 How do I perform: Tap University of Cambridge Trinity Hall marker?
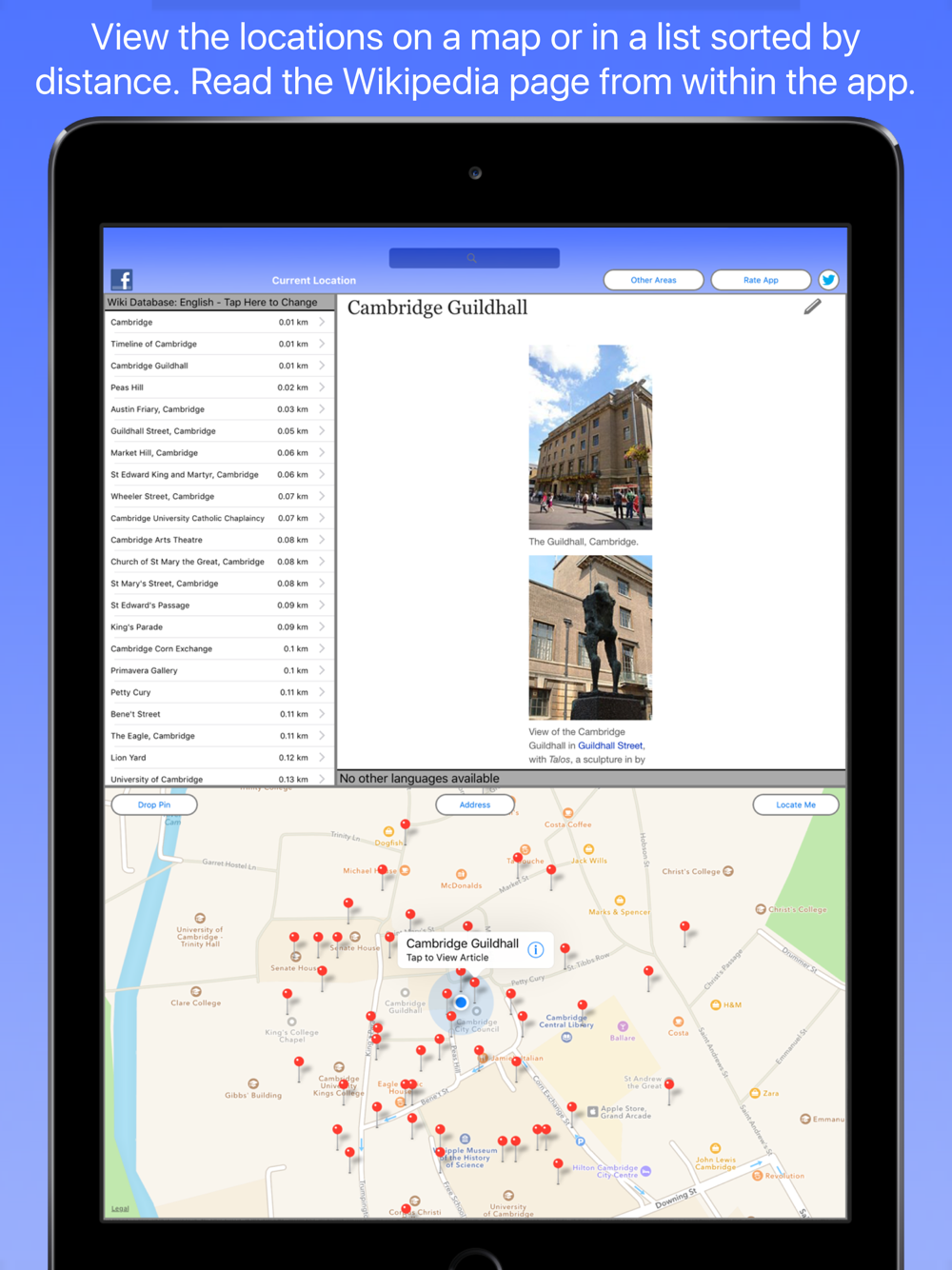coord(200,918)
